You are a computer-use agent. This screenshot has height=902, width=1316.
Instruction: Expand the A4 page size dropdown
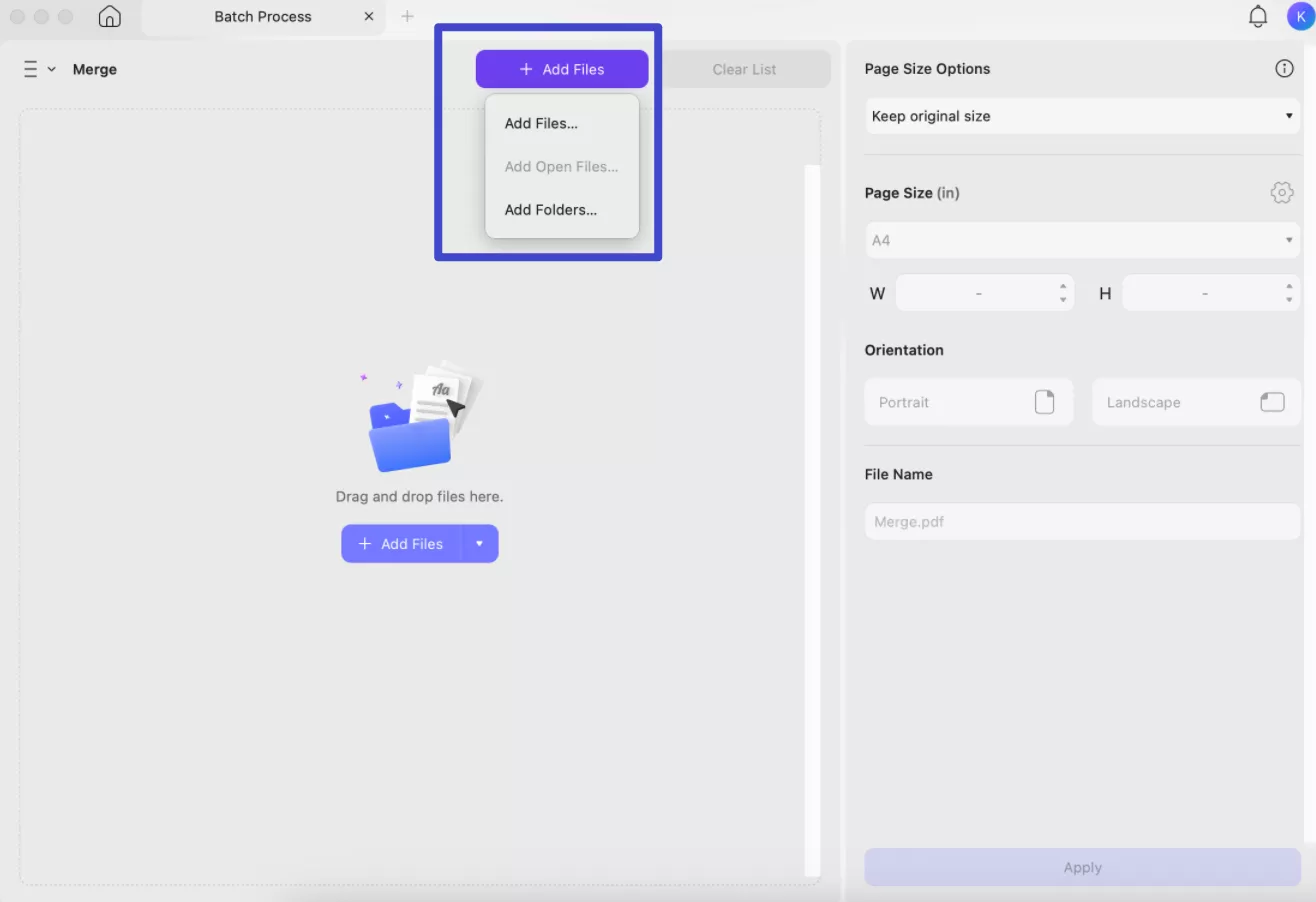point(1289,240)
